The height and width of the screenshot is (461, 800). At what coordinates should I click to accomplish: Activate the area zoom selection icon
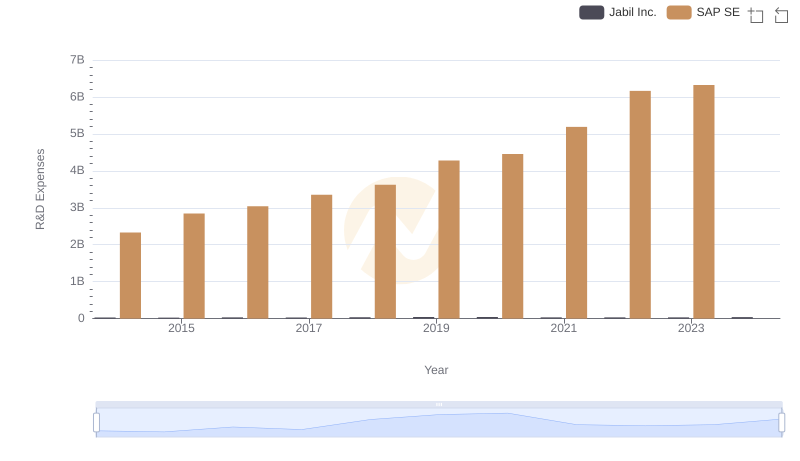pyautogui.click(x=756, y=15)
